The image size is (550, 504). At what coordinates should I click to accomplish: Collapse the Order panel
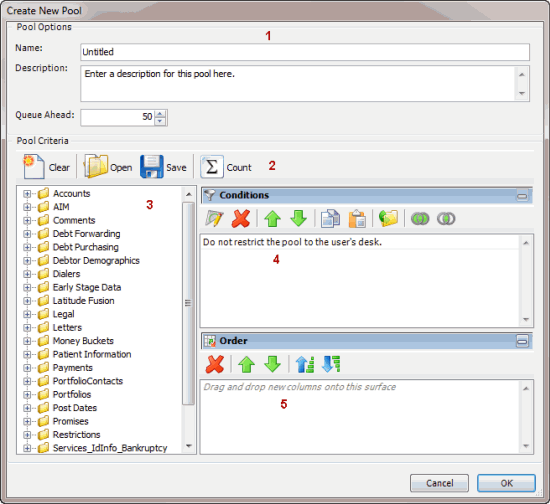tap(522, 341)
